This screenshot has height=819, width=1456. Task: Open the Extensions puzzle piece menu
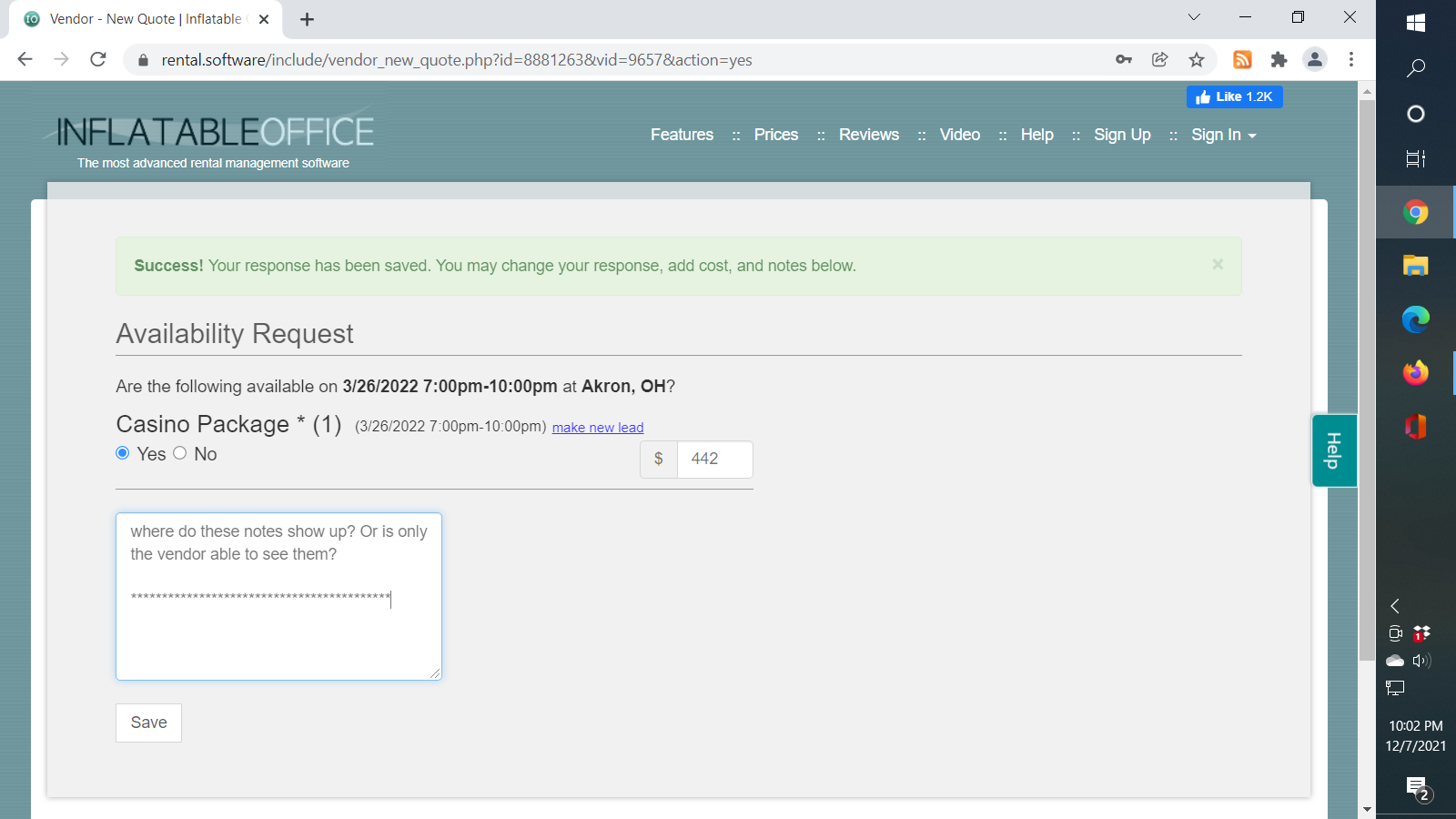pos(1279,60)
